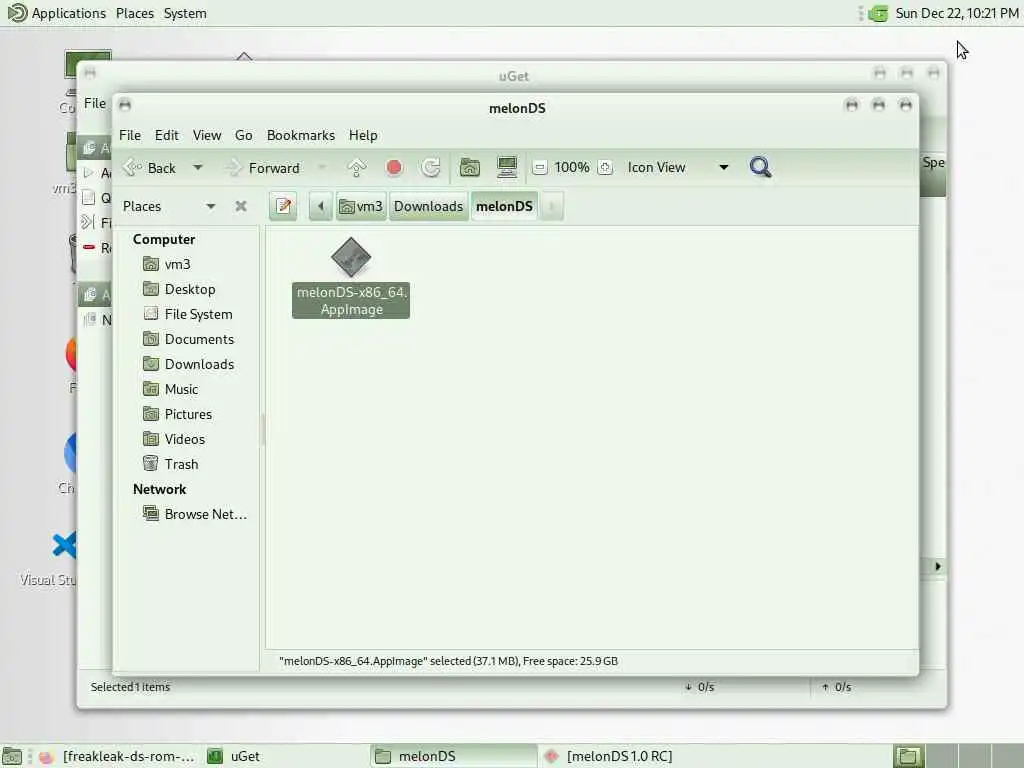Open vm3 home in the sidebar
Screen dimensions: 1024x768
coord(189,264)
